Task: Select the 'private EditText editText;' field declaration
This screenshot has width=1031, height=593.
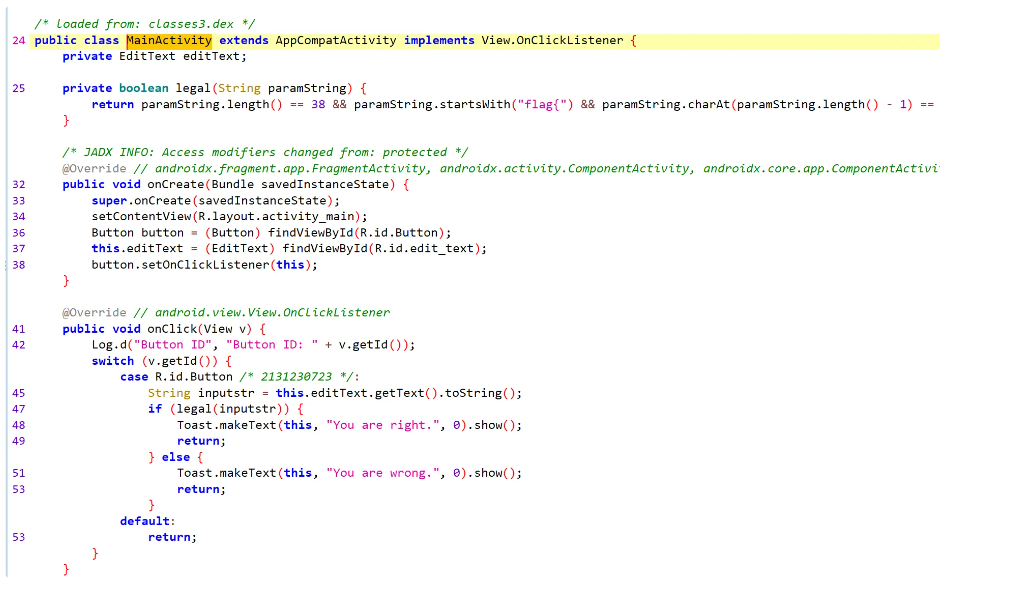Action: pos(155,57)
